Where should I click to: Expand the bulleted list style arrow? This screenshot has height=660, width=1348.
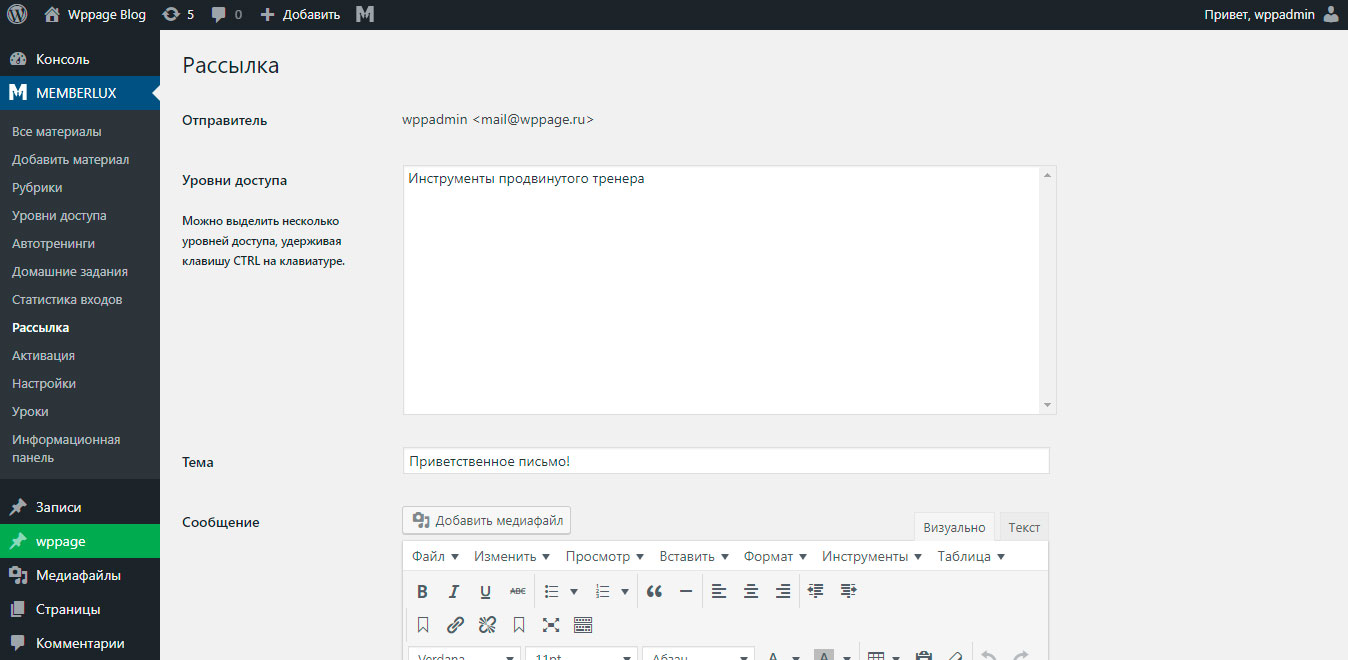[574, 591]
